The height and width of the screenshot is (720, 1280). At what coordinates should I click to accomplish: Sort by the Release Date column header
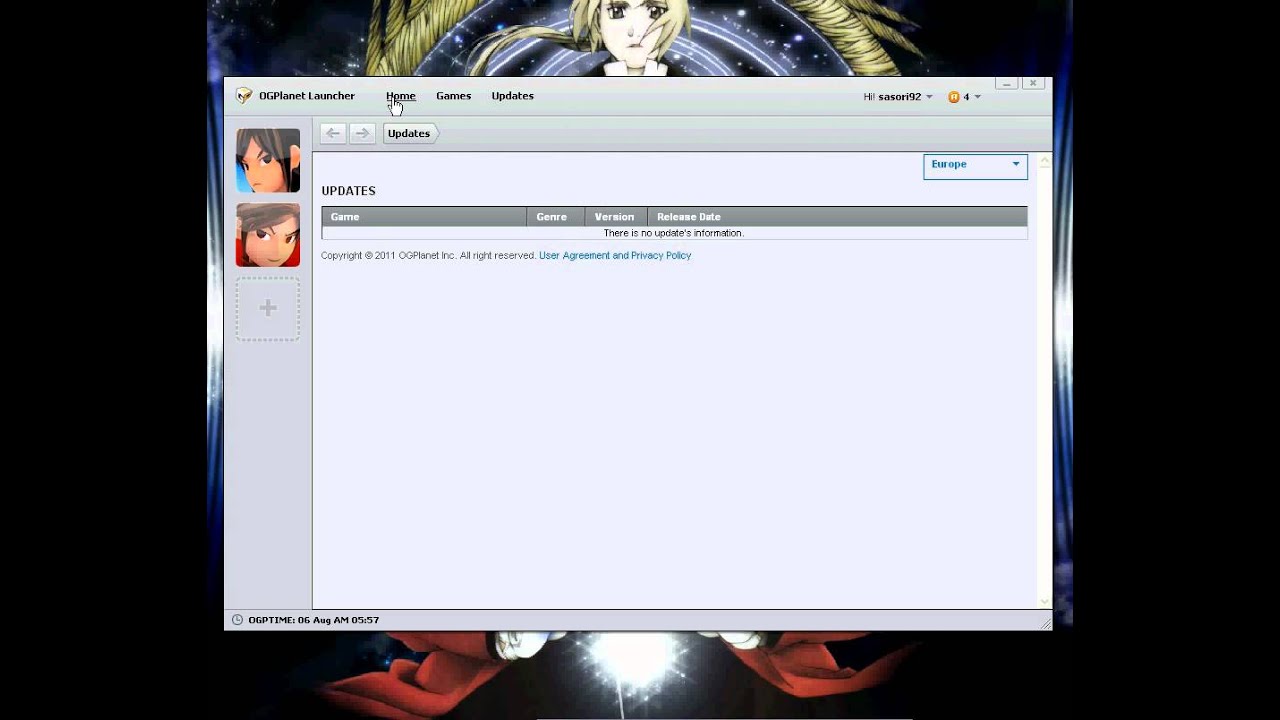[x=837, y=217]
